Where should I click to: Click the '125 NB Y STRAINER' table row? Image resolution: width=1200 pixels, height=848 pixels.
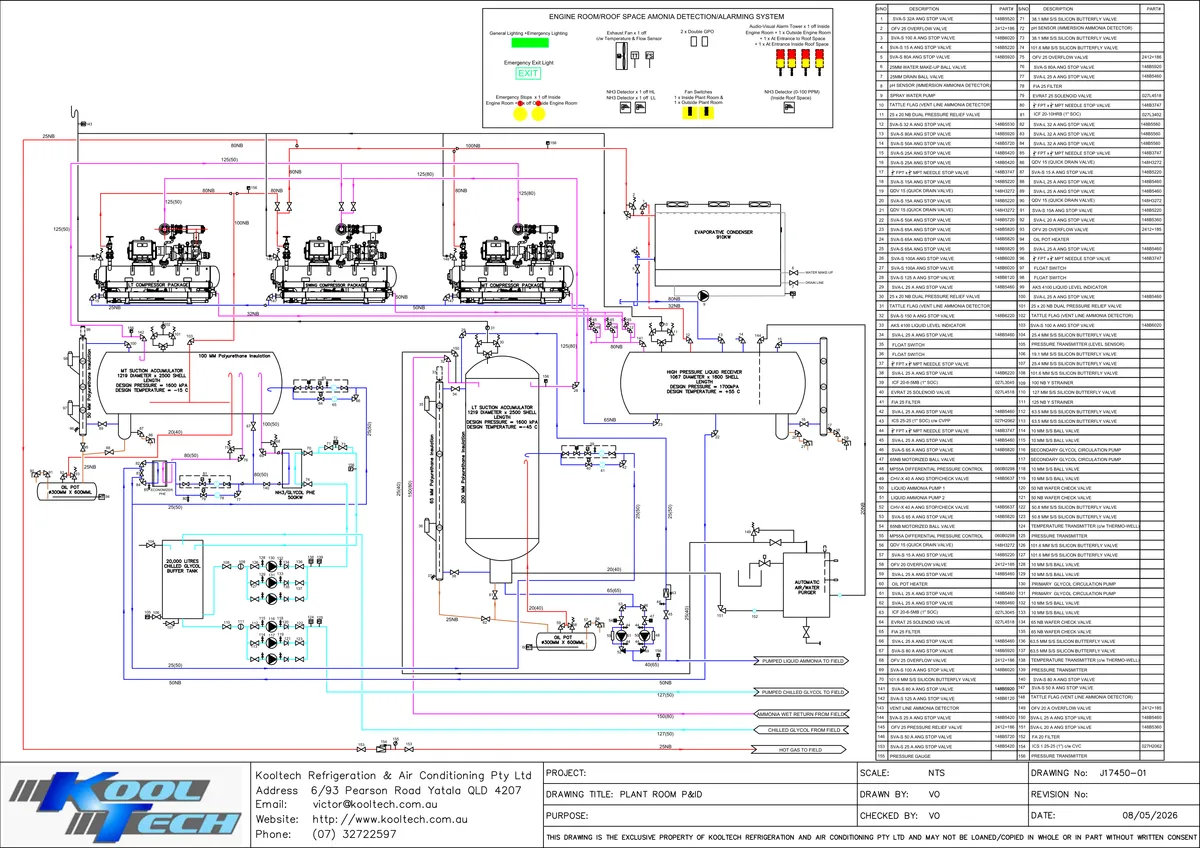tap(1089, 401)
